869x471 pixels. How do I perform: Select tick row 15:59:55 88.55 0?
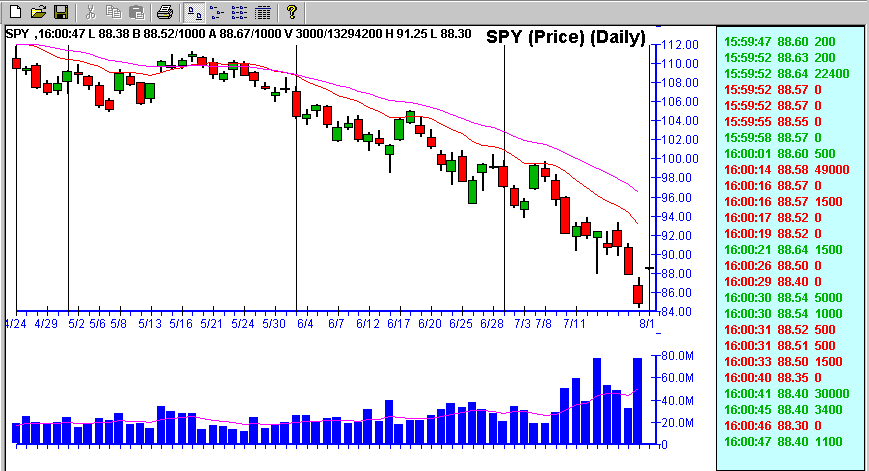pyautogui.click(x=773, y=122)
